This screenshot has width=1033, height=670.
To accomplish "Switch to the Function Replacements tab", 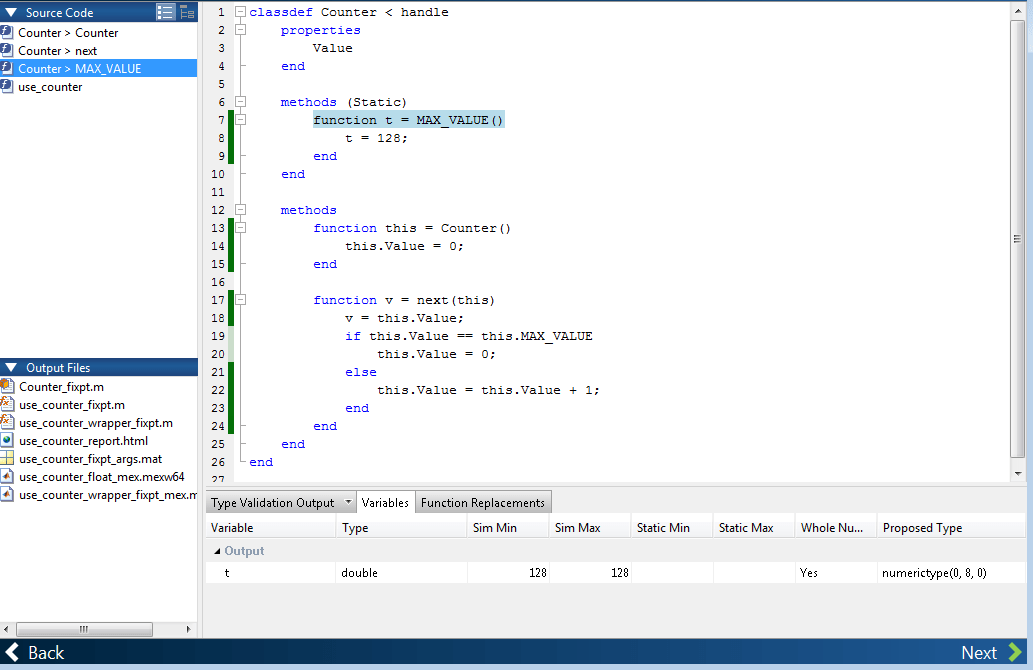I will tap(483, 503).
